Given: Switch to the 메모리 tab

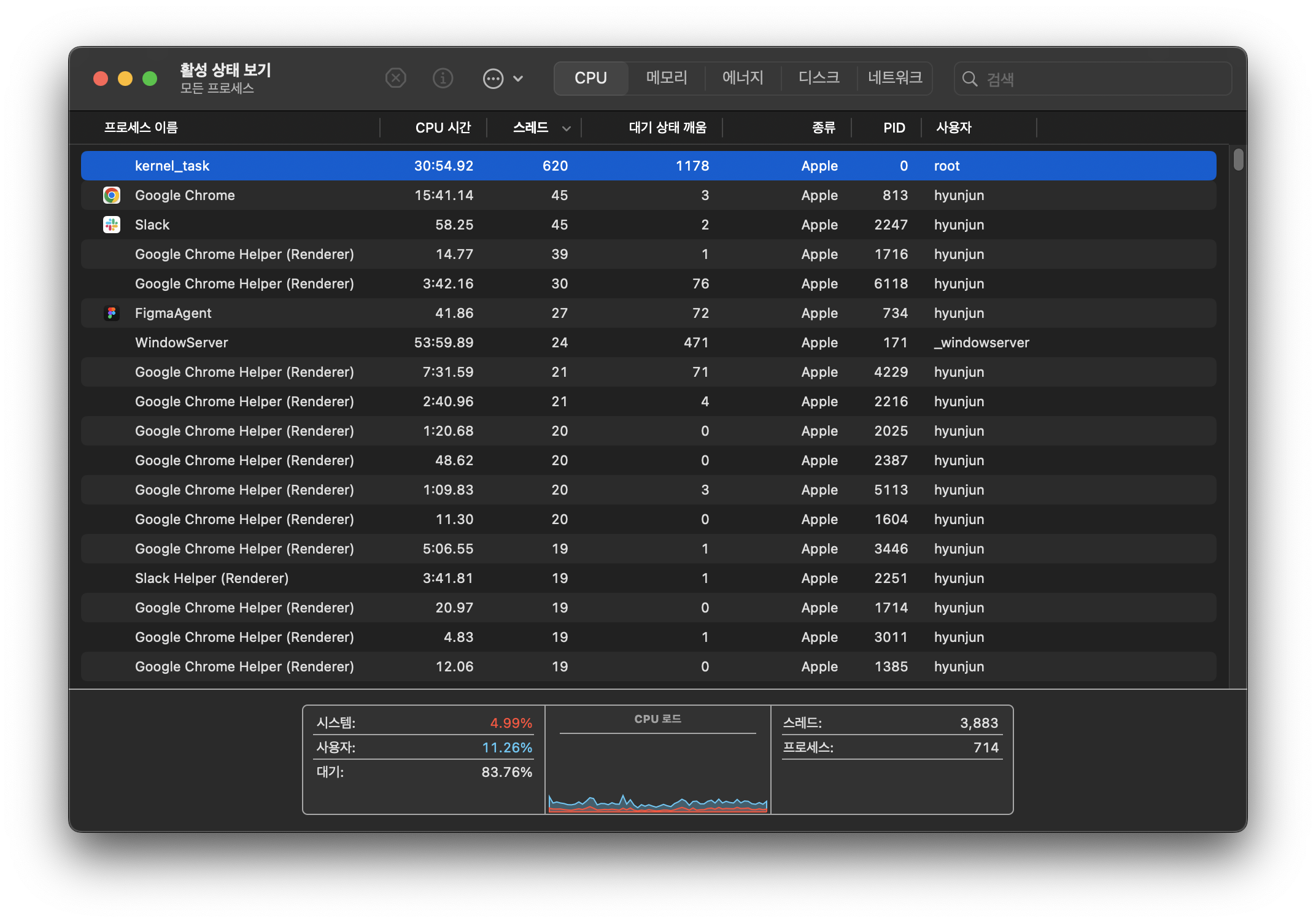Looking at the screenshot, I should [x=667, y=78].
